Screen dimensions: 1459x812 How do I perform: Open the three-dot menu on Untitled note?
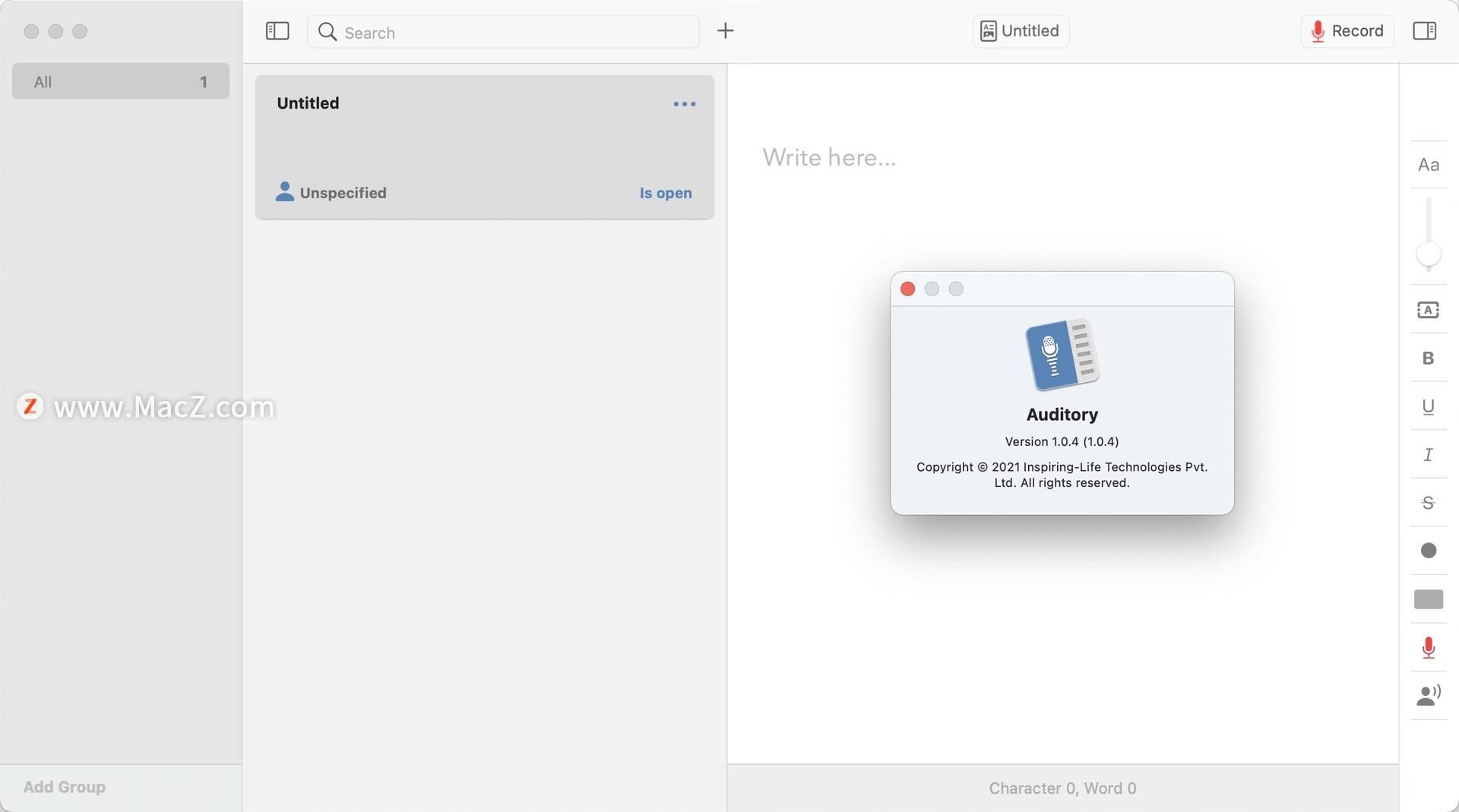point(685,104)
